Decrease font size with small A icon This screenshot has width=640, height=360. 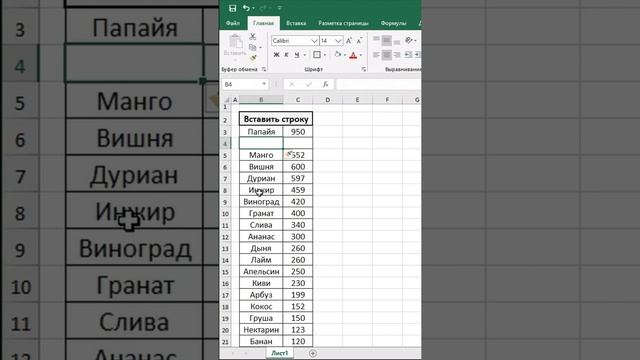tap(359, 40)
